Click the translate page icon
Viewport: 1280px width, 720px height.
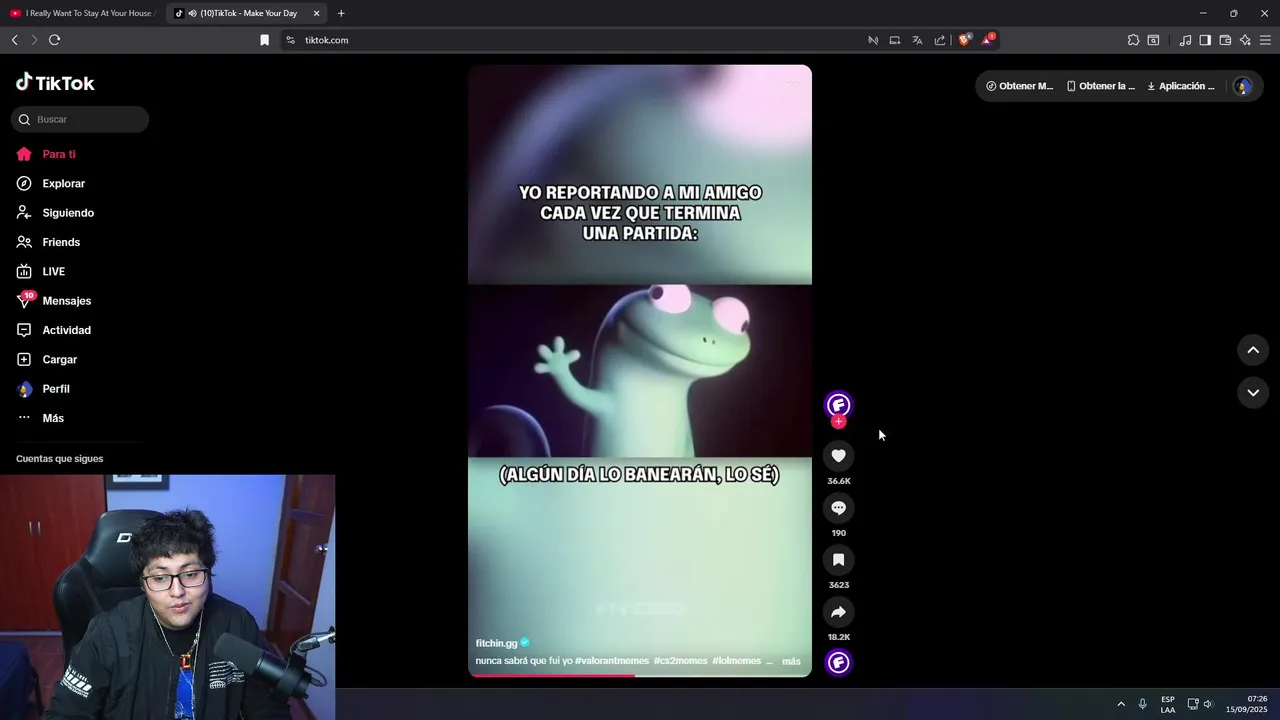pos(917,40)
